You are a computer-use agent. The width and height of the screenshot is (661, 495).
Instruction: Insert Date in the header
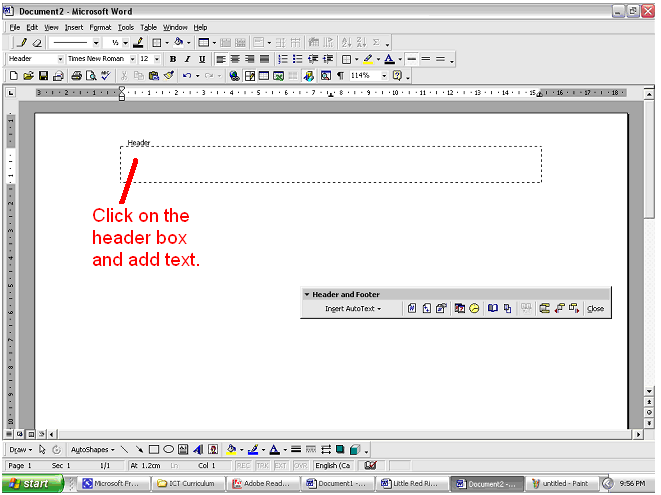coord(459,309)
